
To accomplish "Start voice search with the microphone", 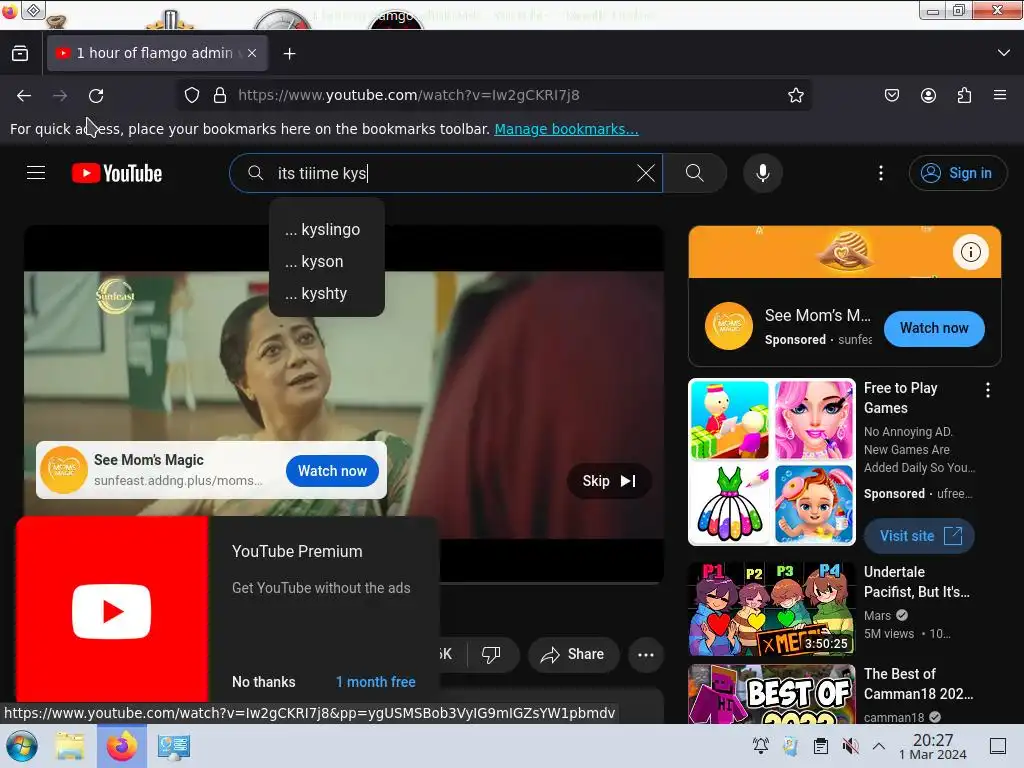I will tap(763, 173).
